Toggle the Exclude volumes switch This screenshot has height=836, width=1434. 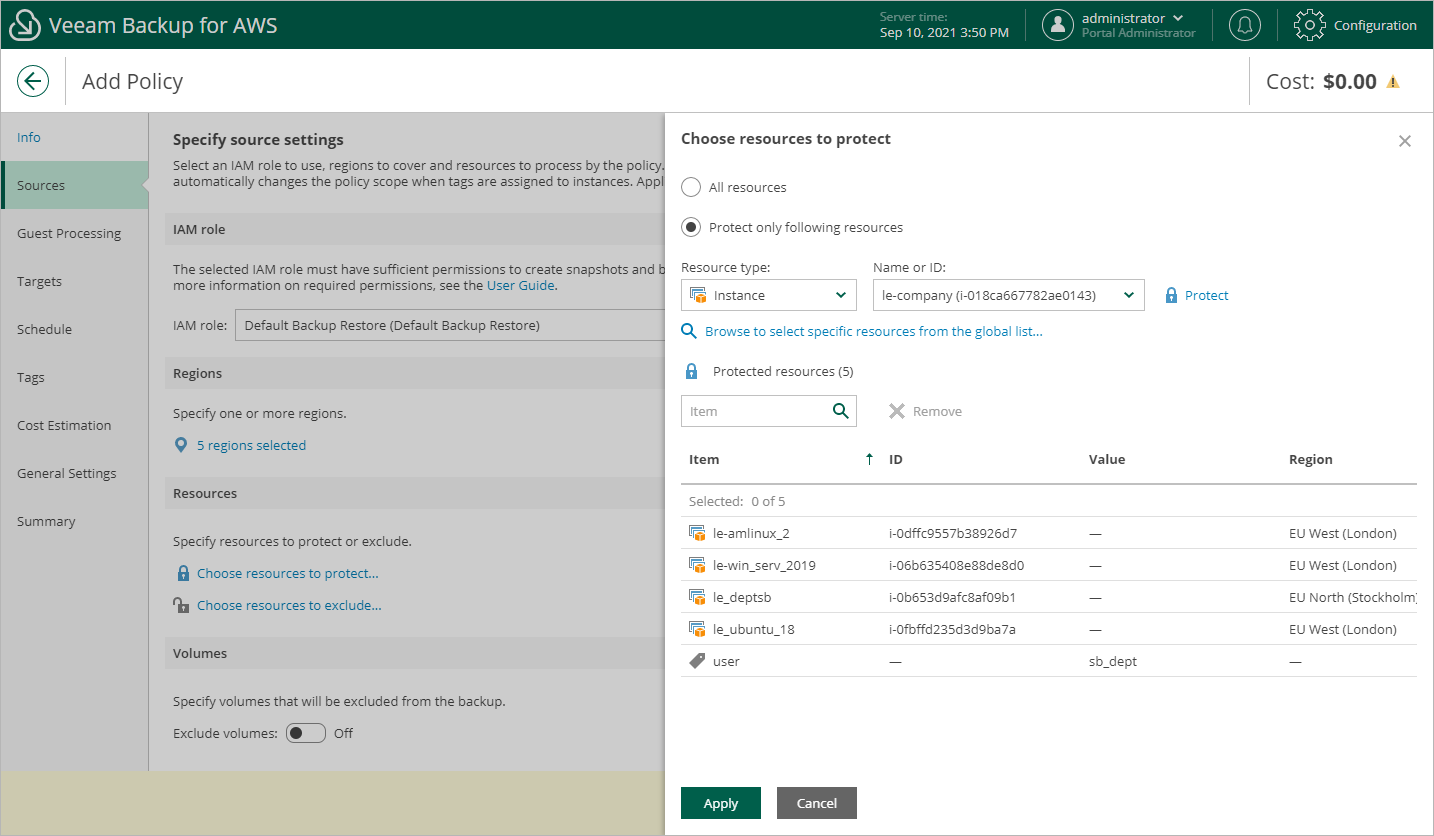tap(306, 733)
